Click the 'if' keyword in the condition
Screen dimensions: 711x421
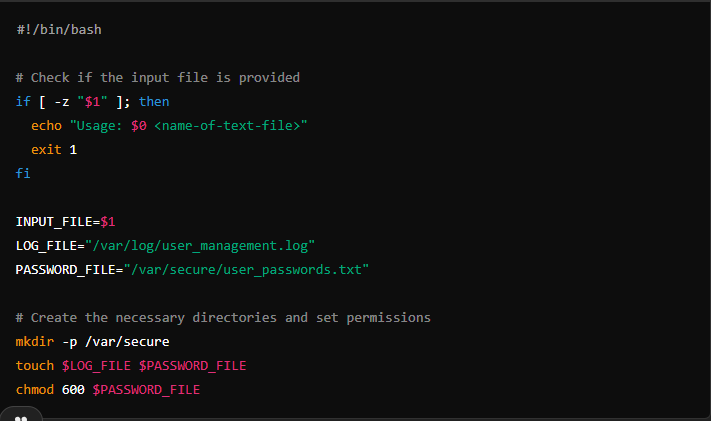[23, 101]
